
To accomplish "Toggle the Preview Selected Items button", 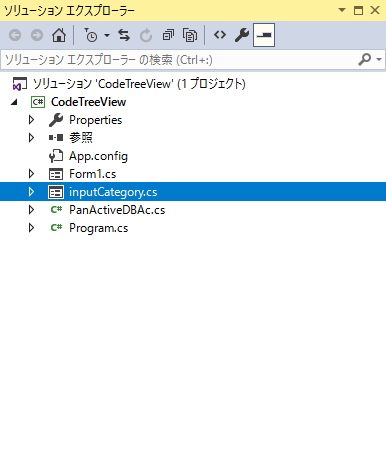I will pyautogui.click(x=264, y=35).
